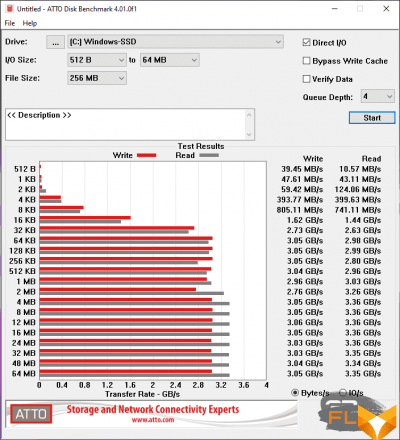Screen dimensions: 400x440
Task: Click the Description box scroll-down arrow
Action: coord(249,134)
